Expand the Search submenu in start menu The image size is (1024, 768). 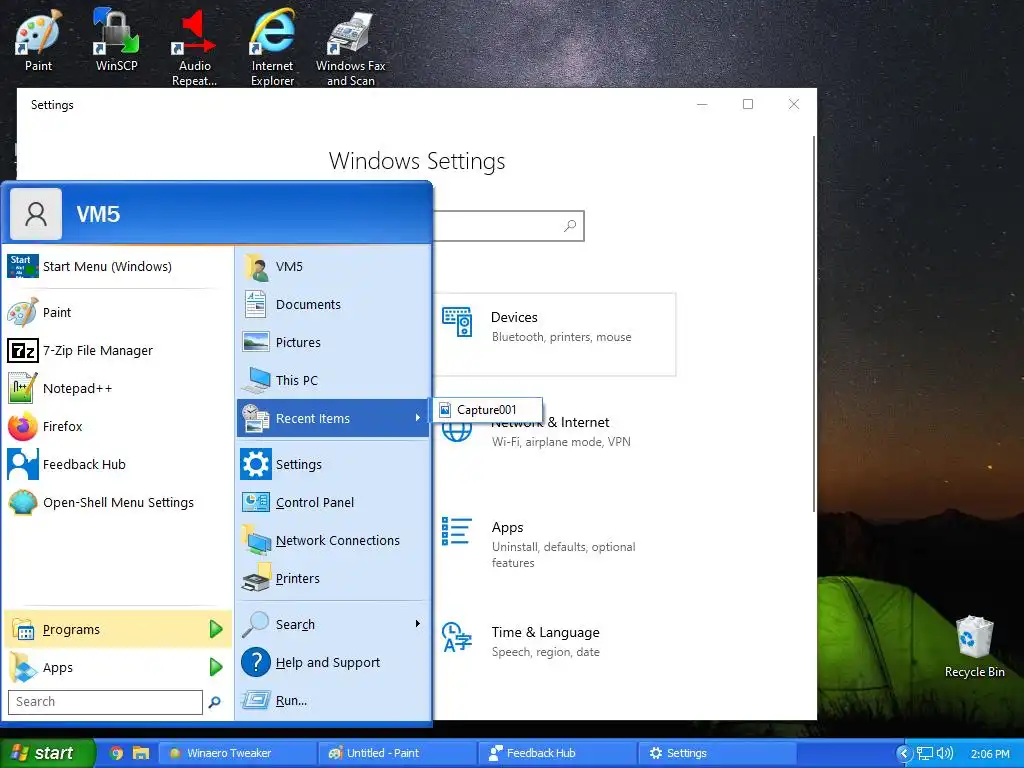pyautogui.click(x=333, y=624)
